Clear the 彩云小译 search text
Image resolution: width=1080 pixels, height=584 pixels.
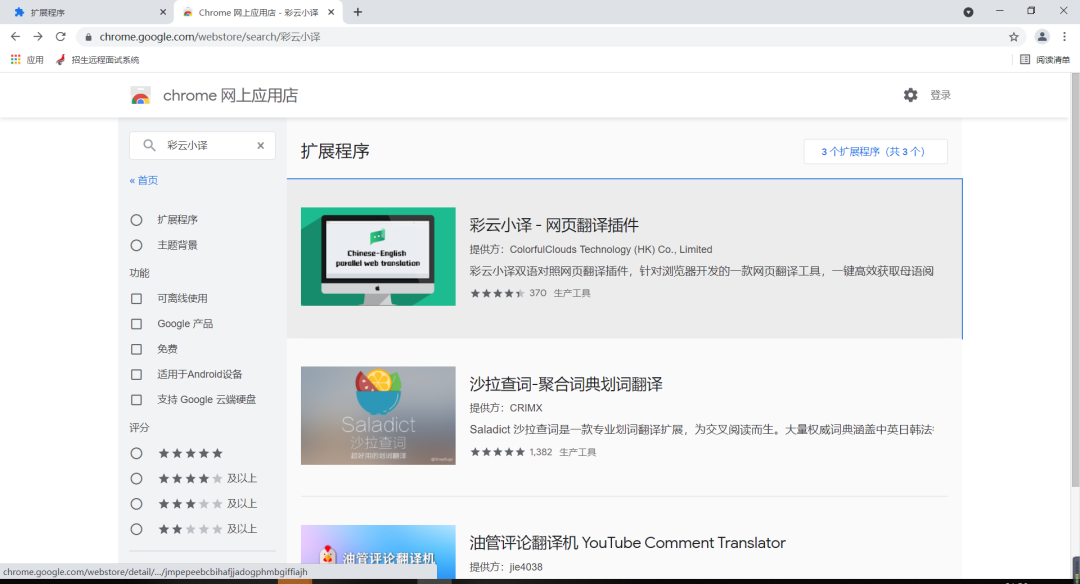[x=260, y=145]
